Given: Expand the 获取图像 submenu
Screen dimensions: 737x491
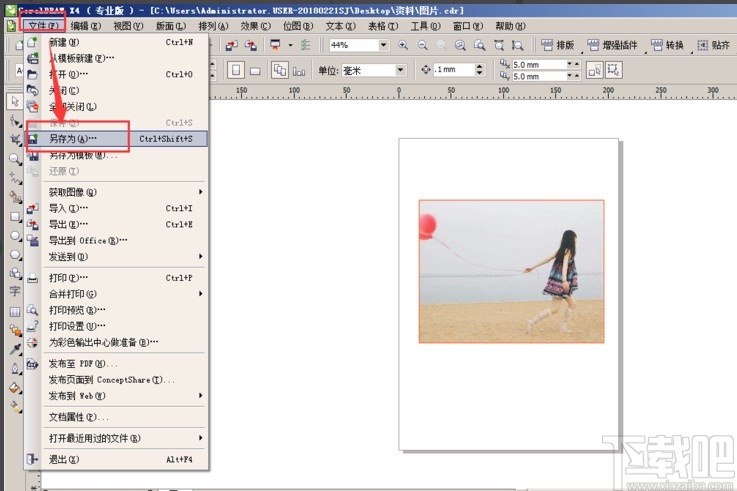Looking at the screenshot, I should point(200,192).
